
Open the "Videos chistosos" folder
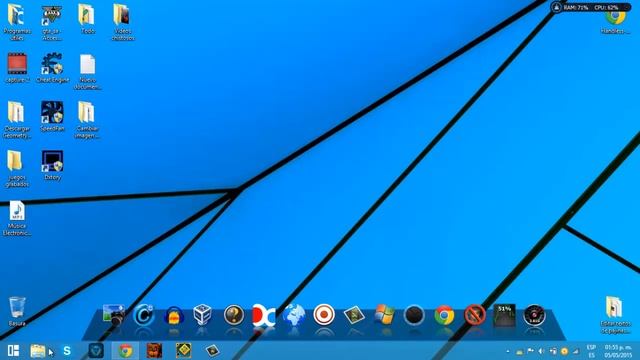pyautogui.click(x=122, y=22)
